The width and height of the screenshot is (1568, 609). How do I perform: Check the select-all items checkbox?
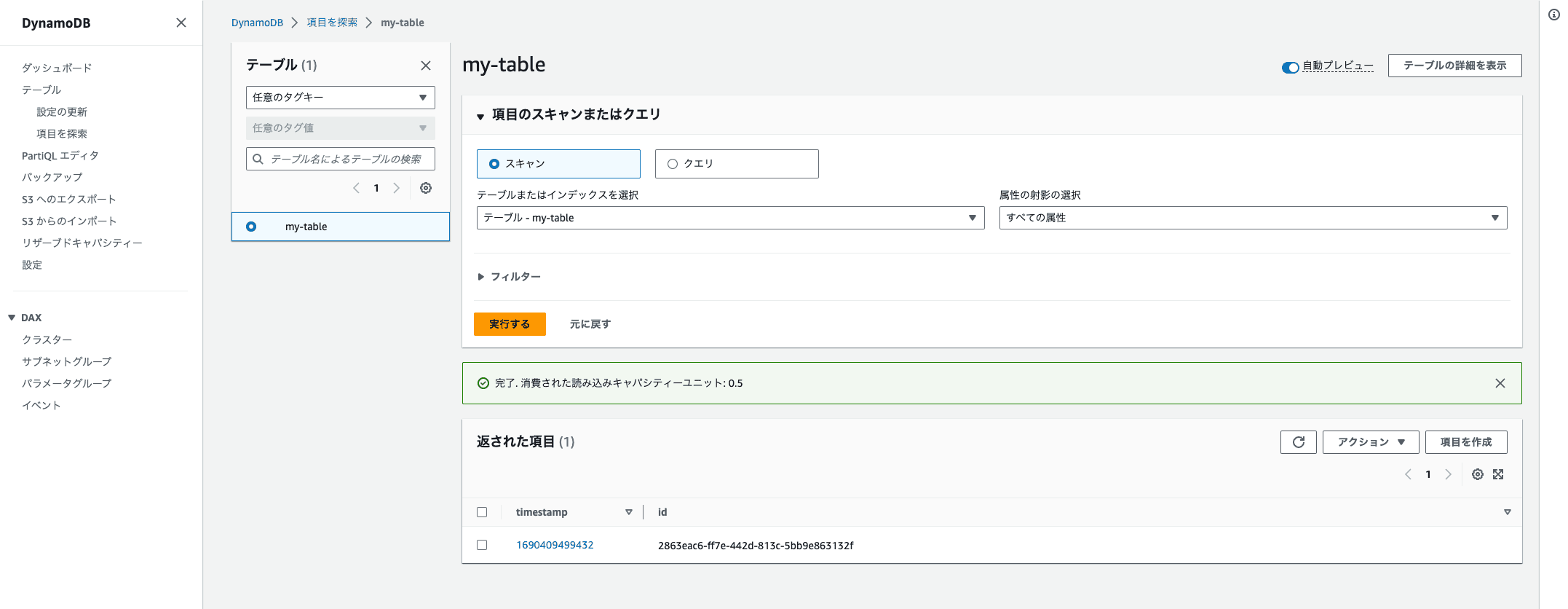pos(482,512)
